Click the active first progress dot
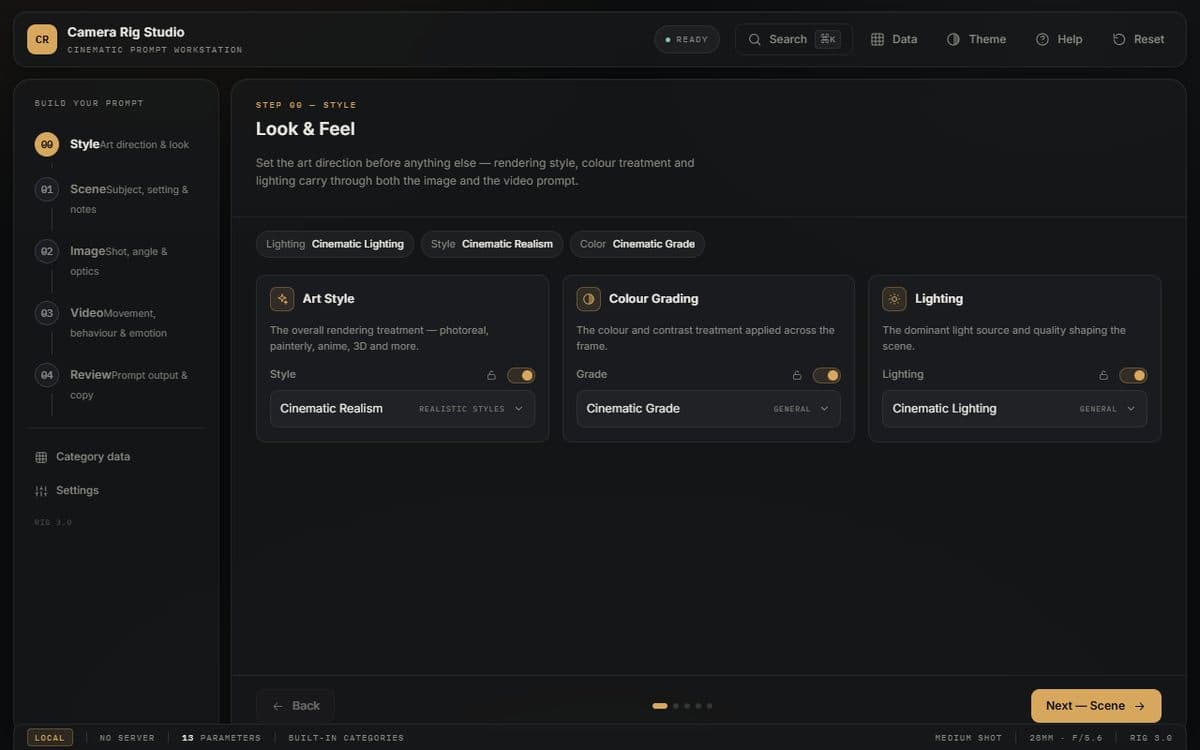The width and height of the screenshot is (1200, 750). [x=660, y=706]
